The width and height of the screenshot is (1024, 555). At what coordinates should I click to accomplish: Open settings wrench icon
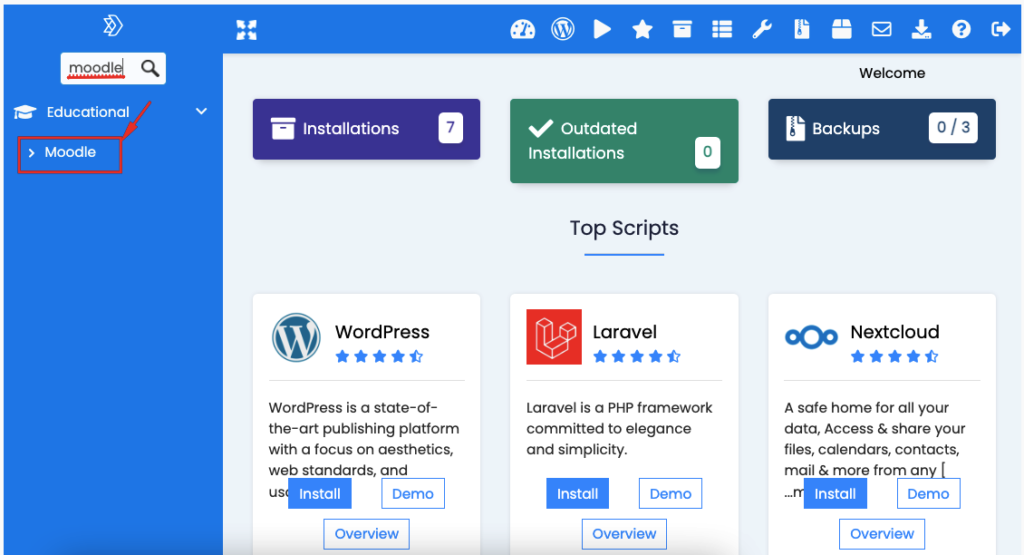[x=761, y=29]
